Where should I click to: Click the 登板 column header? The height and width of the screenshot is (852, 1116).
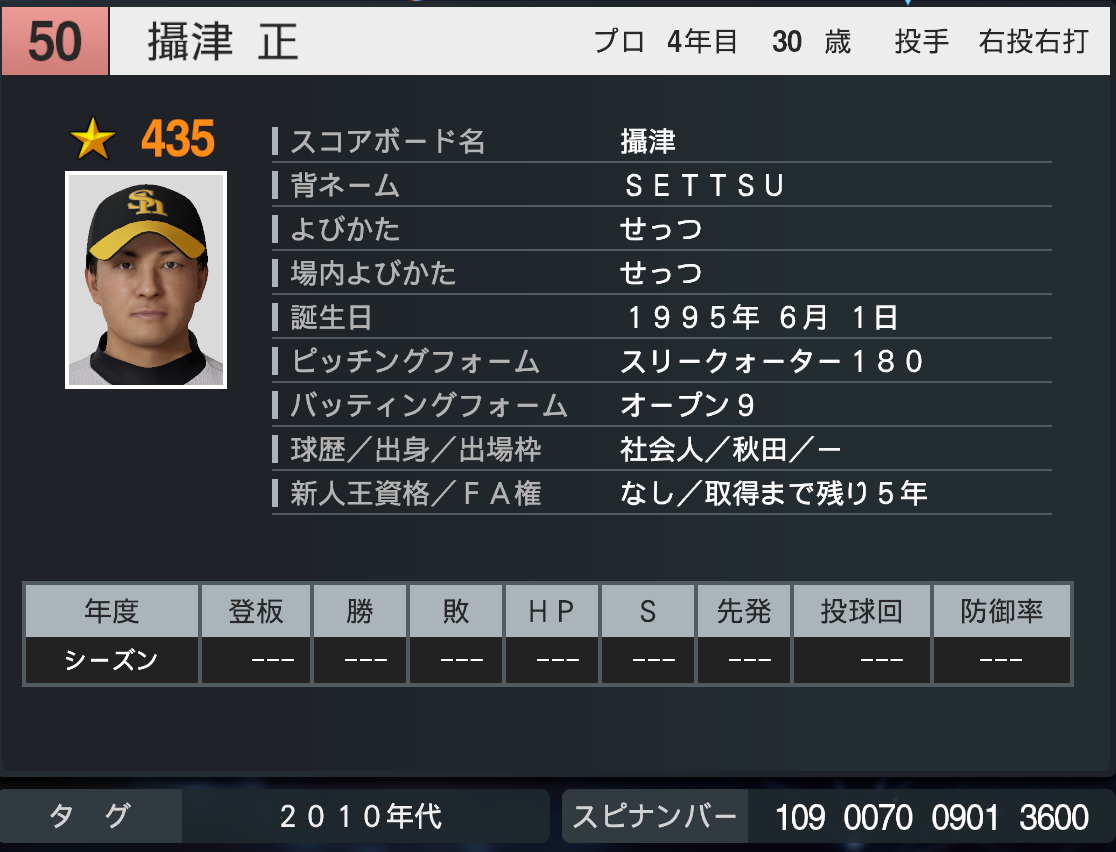(x=256, y=611)
